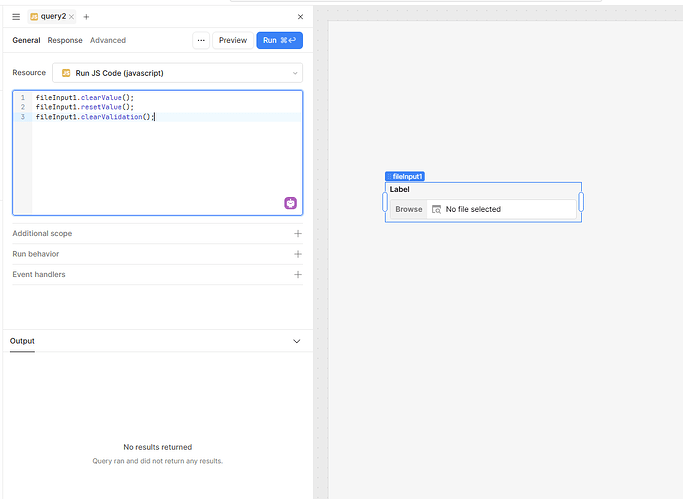Screen dimensions: 683x499
Task: Close the query editor panel
Action: [x=300, y=17]
